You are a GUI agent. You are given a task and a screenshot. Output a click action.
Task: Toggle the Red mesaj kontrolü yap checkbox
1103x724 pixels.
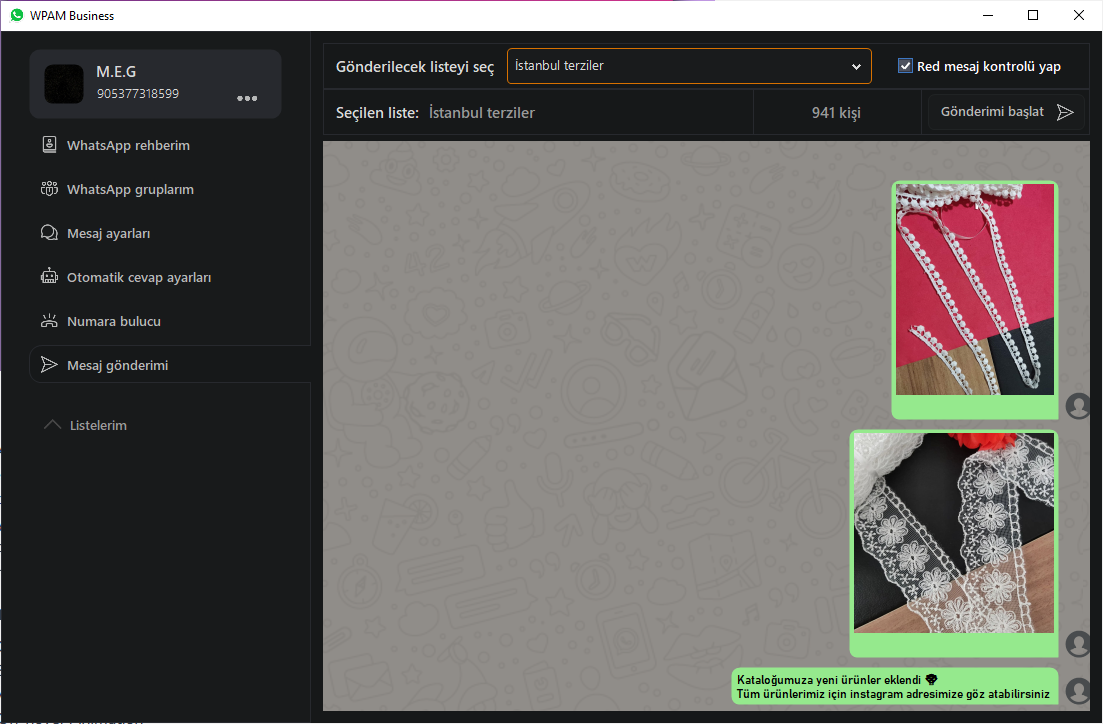pyautogui.click(x=906, y=66)
